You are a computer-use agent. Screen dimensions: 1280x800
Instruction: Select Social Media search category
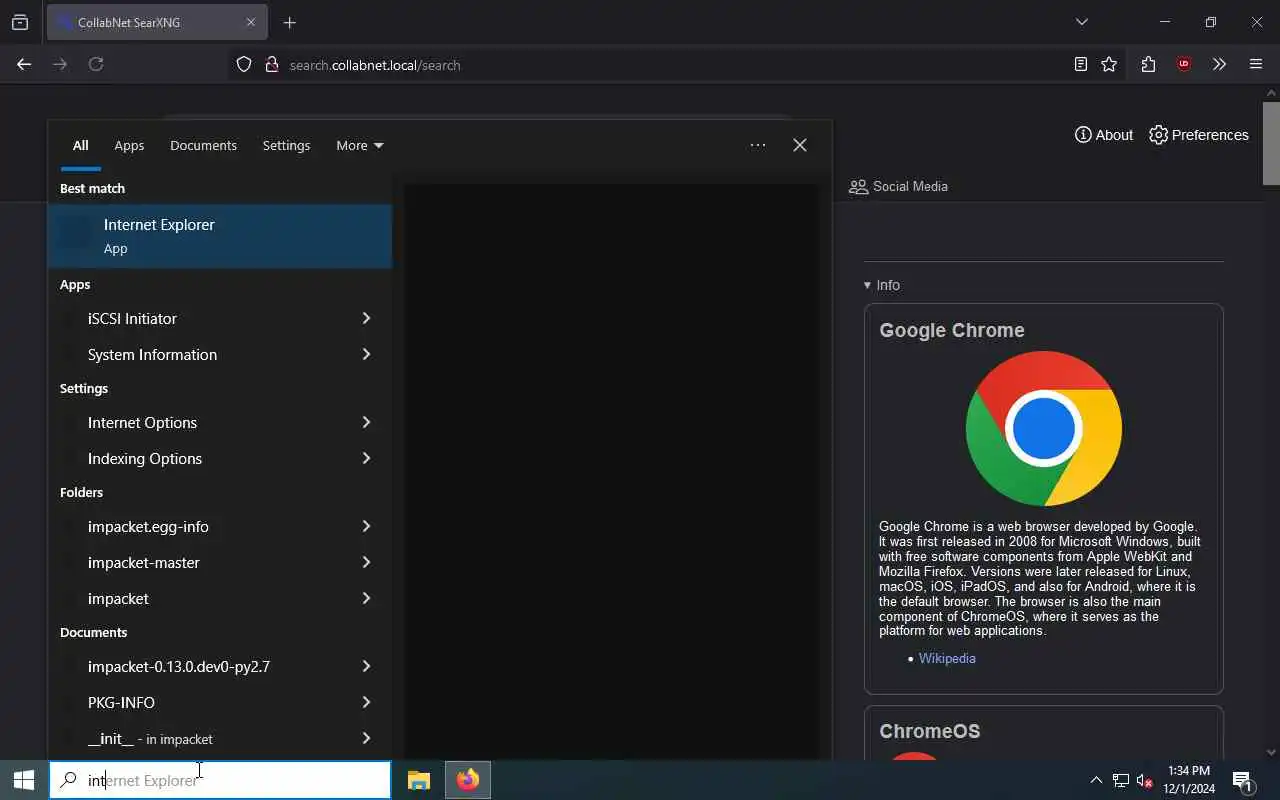[898, 186]
